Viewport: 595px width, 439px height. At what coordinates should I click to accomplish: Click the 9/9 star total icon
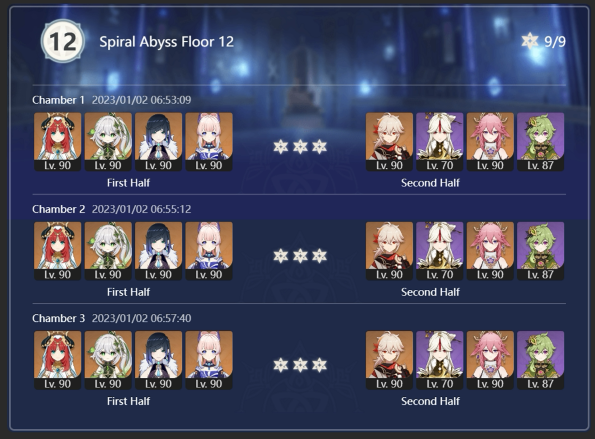[529, 41]
